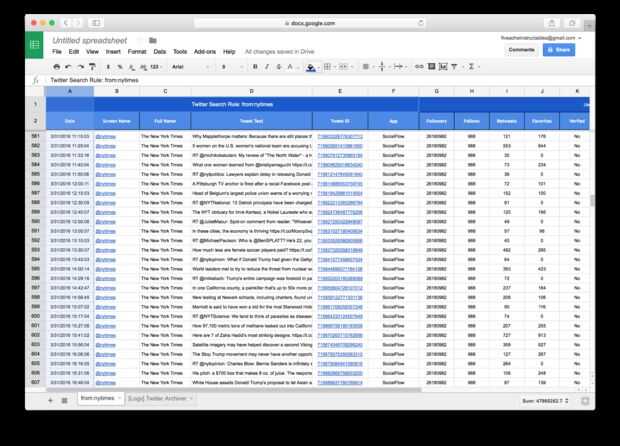The image size is (620, 446).
Task: Format cells as percent
Action: tap(119, 67)
